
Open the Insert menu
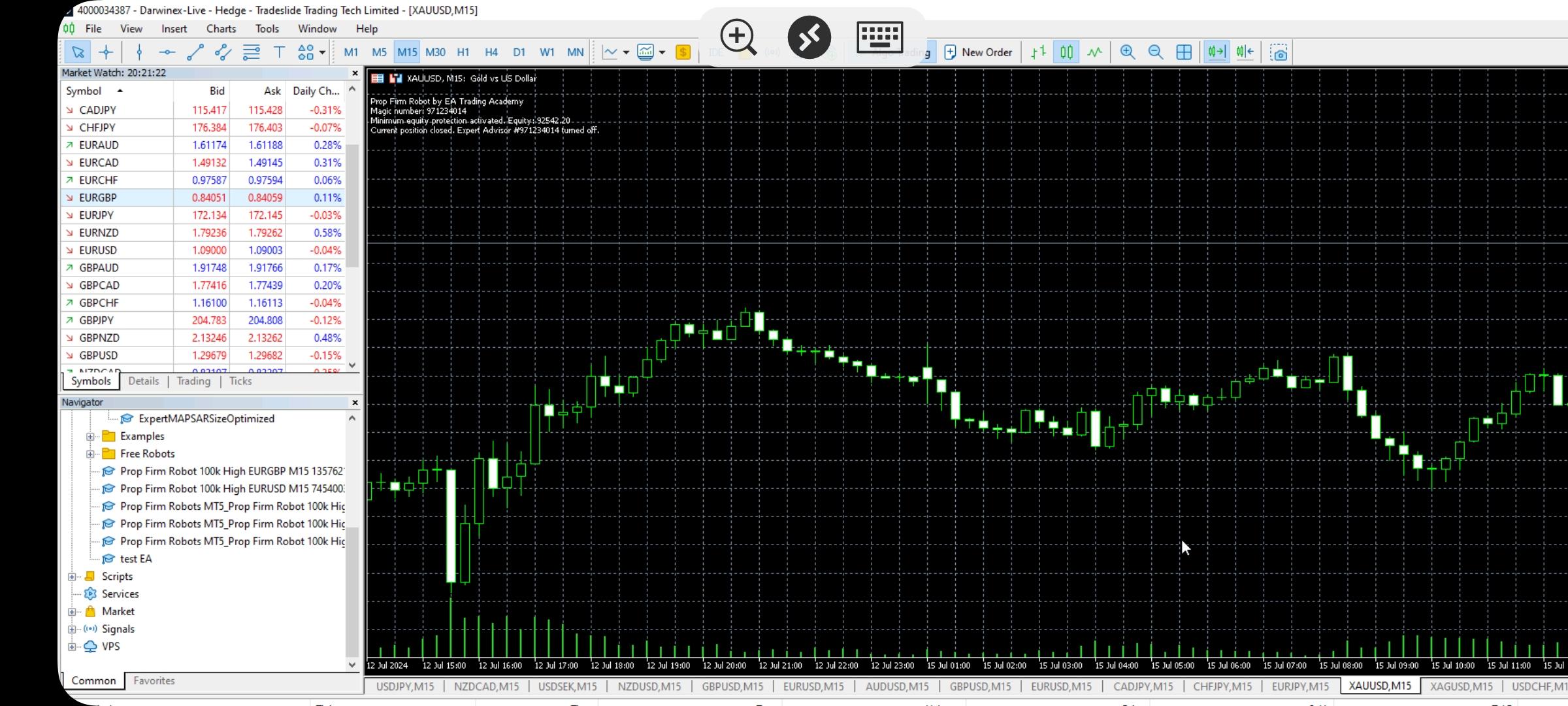pyautogui.click(x=174, y=29)
